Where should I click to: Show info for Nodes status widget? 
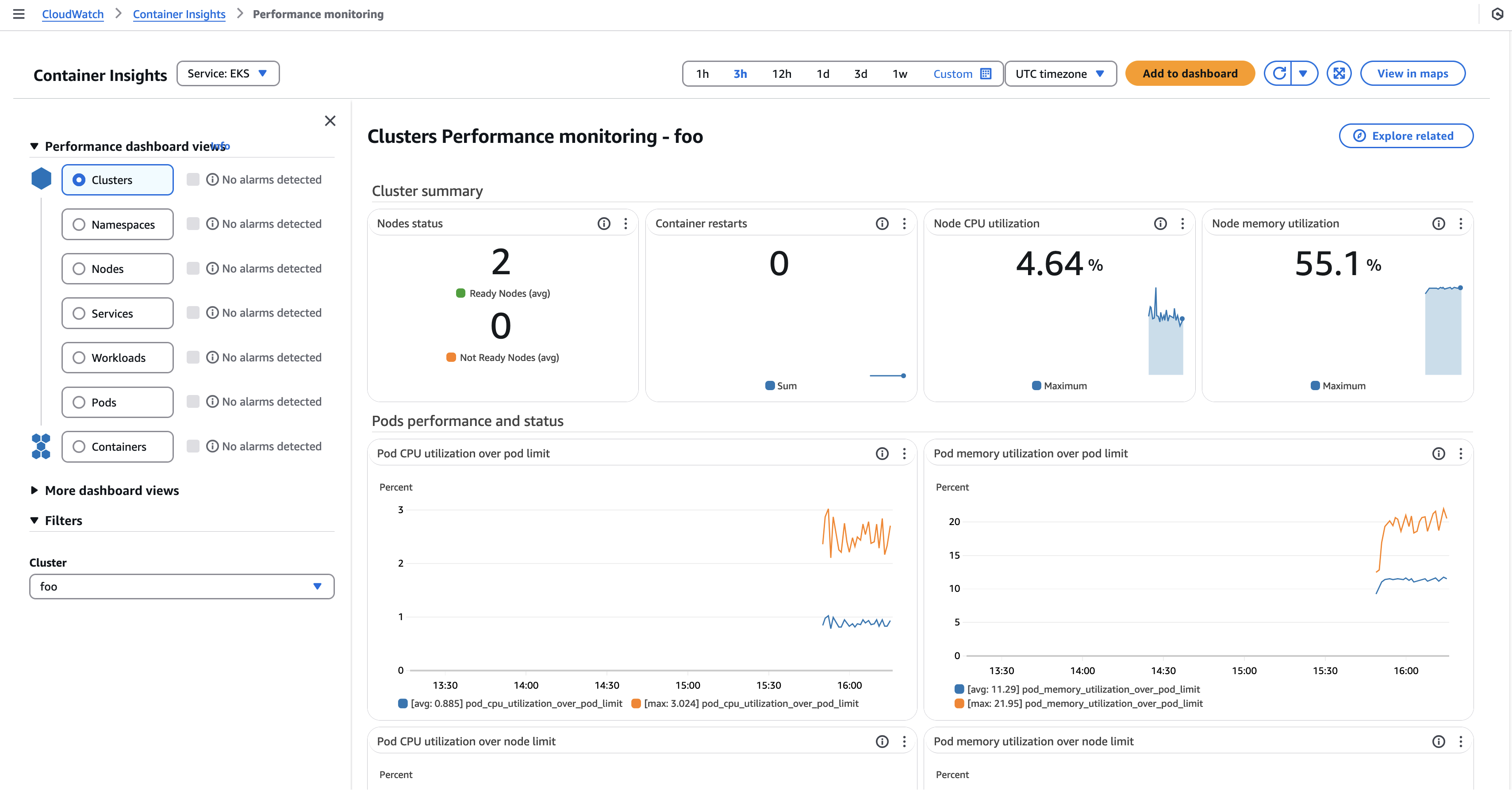tap(603, 223)
